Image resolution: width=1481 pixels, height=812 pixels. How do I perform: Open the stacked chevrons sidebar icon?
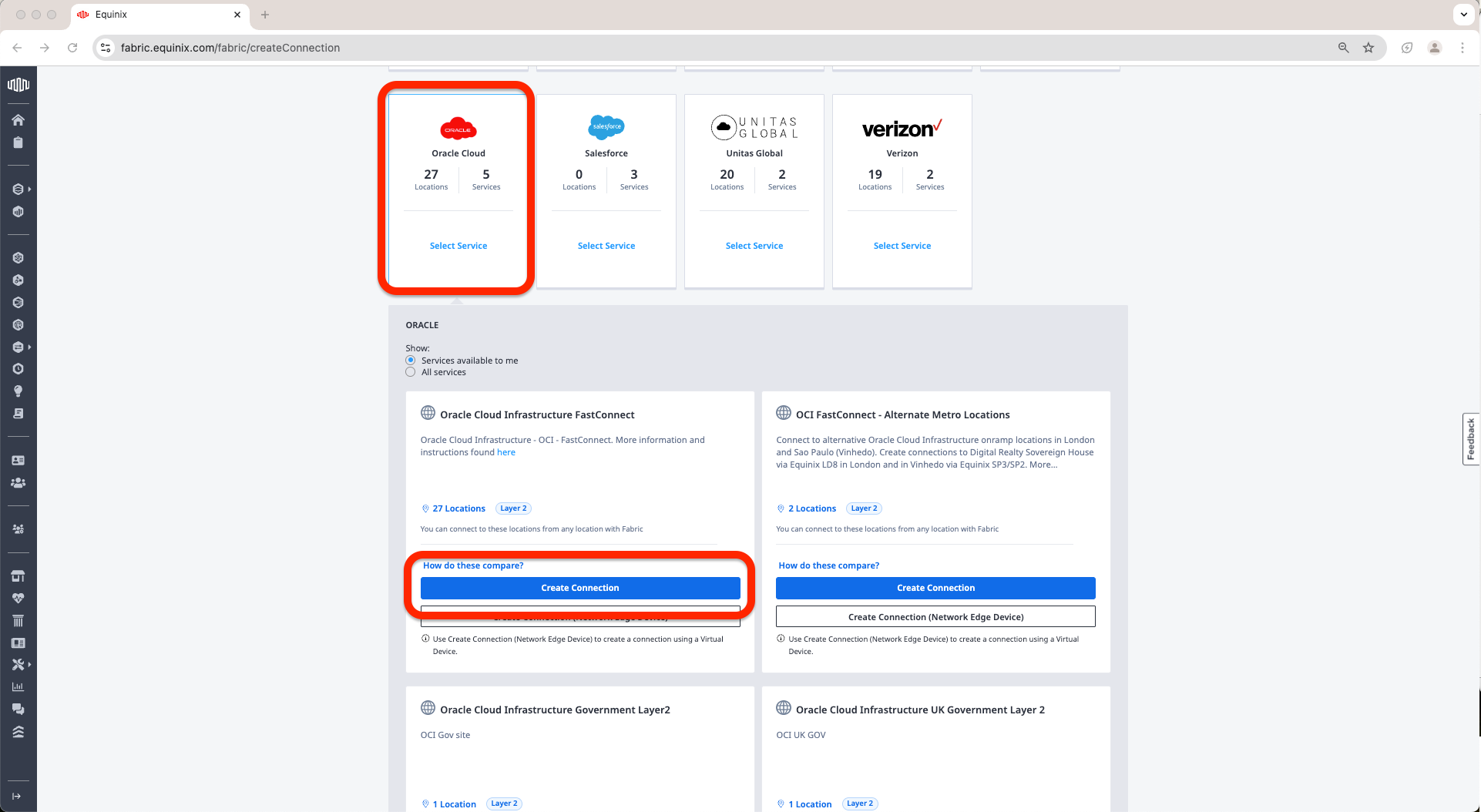[18, 732]
